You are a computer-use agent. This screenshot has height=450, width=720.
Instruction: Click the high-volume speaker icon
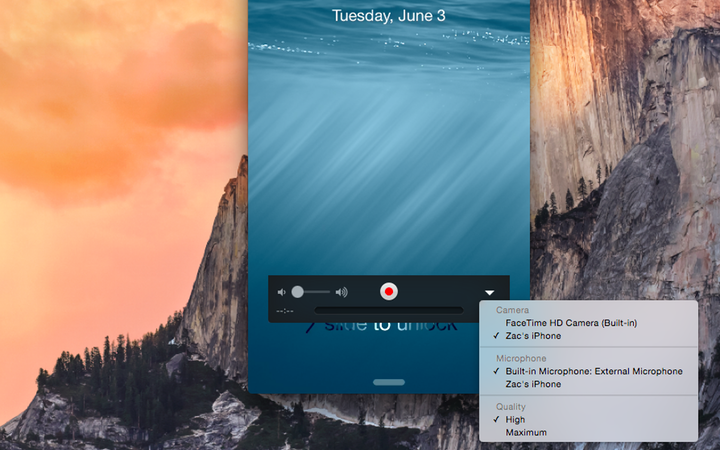coord(342,292)
